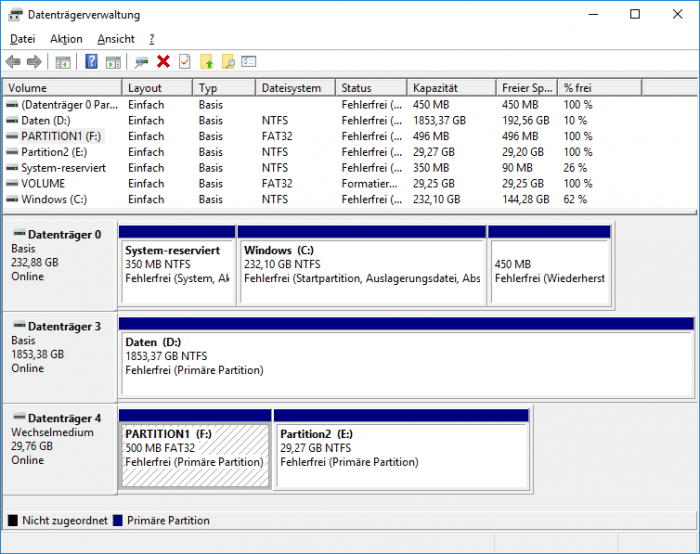The image size is (700, 554).
Task: Select the Daten (D:) partition block
Action: tap(406, 357)
